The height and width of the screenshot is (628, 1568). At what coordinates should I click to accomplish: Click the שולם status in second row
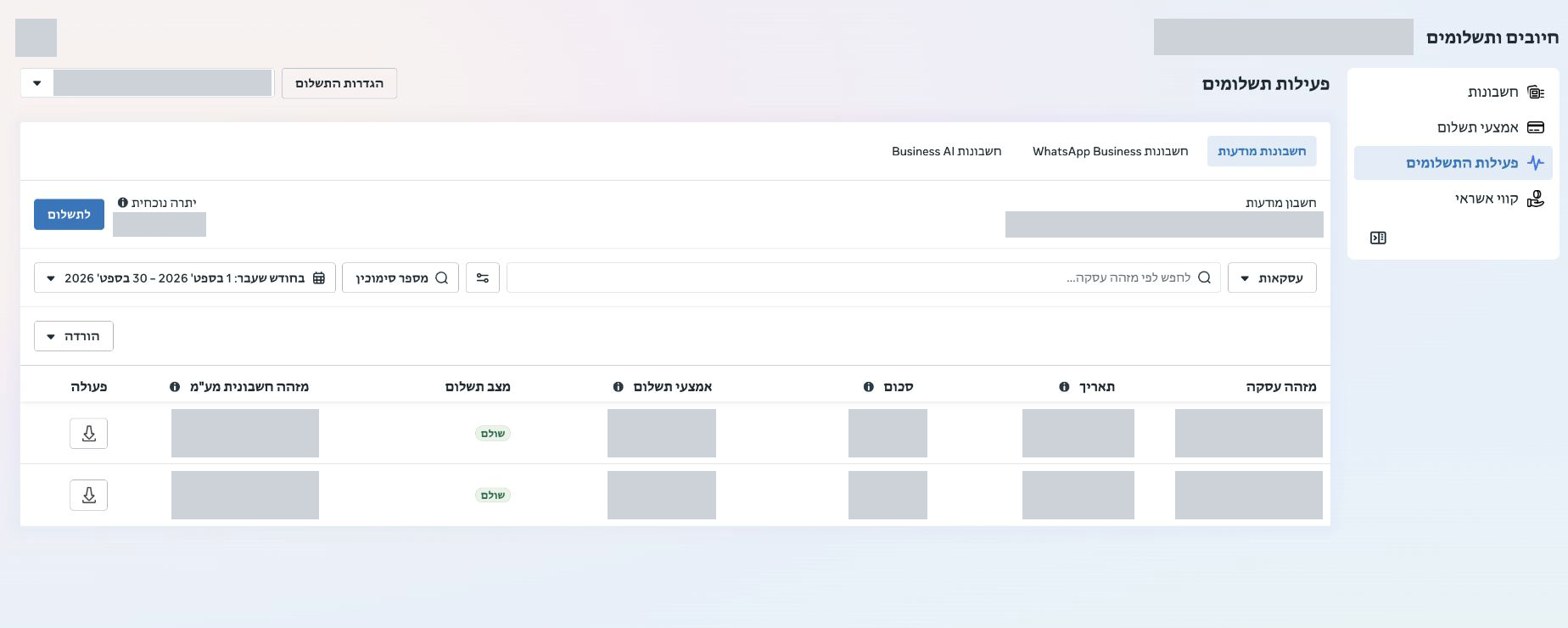(x=493, y=496)
